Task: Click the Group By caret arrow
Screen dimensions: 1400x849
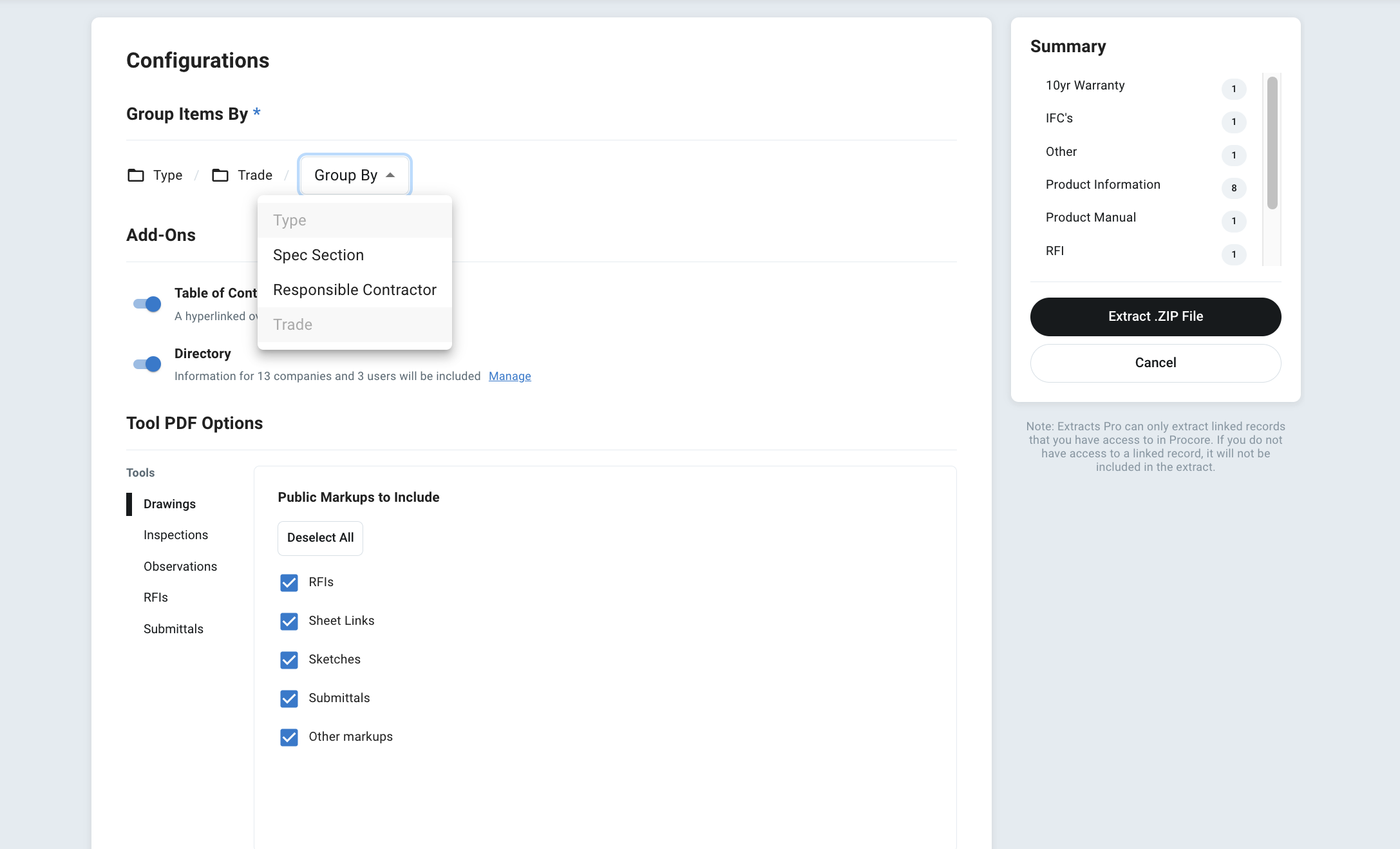Action: (x=390, y=175)
